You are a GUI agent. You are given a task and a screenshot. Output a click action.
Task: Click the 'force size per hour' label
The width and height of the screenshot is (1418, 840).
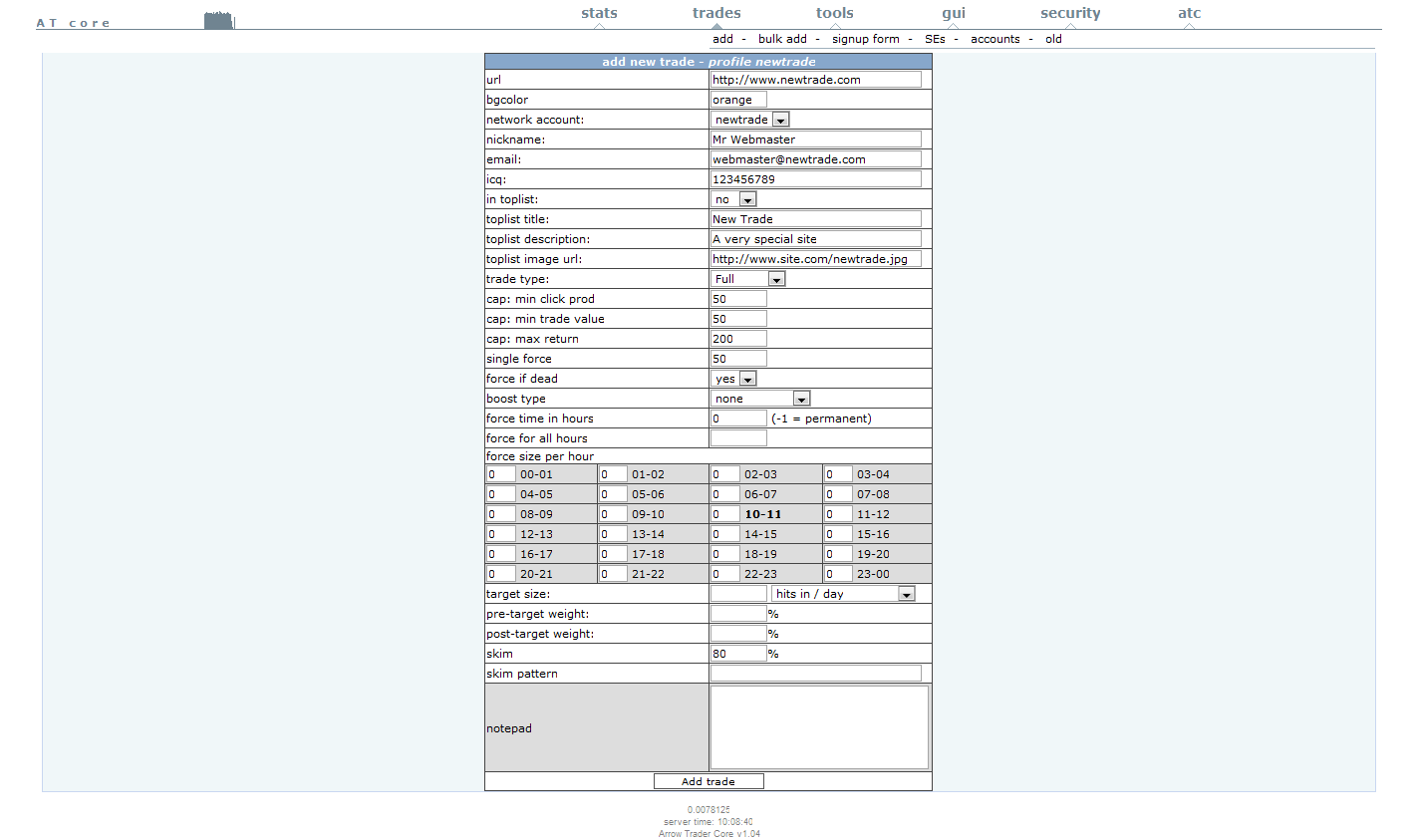click(x=540, y=456)
